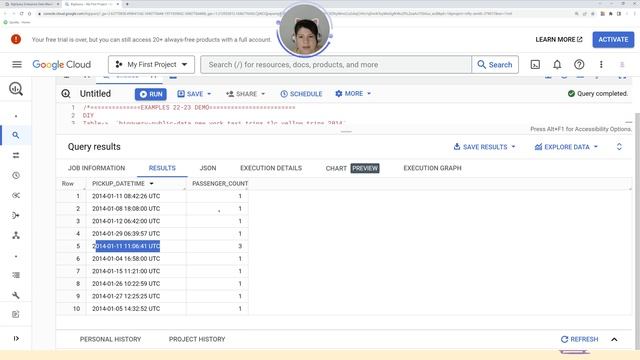The height and width of the screenshot is (360, 640).
Task: Reload the page with browser refresh icon
Action: pyautogui.click(x=21, y=13)
